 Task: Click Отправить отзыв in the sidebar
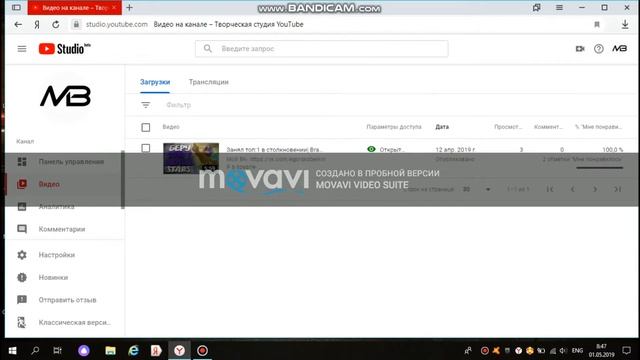[63, 300]
